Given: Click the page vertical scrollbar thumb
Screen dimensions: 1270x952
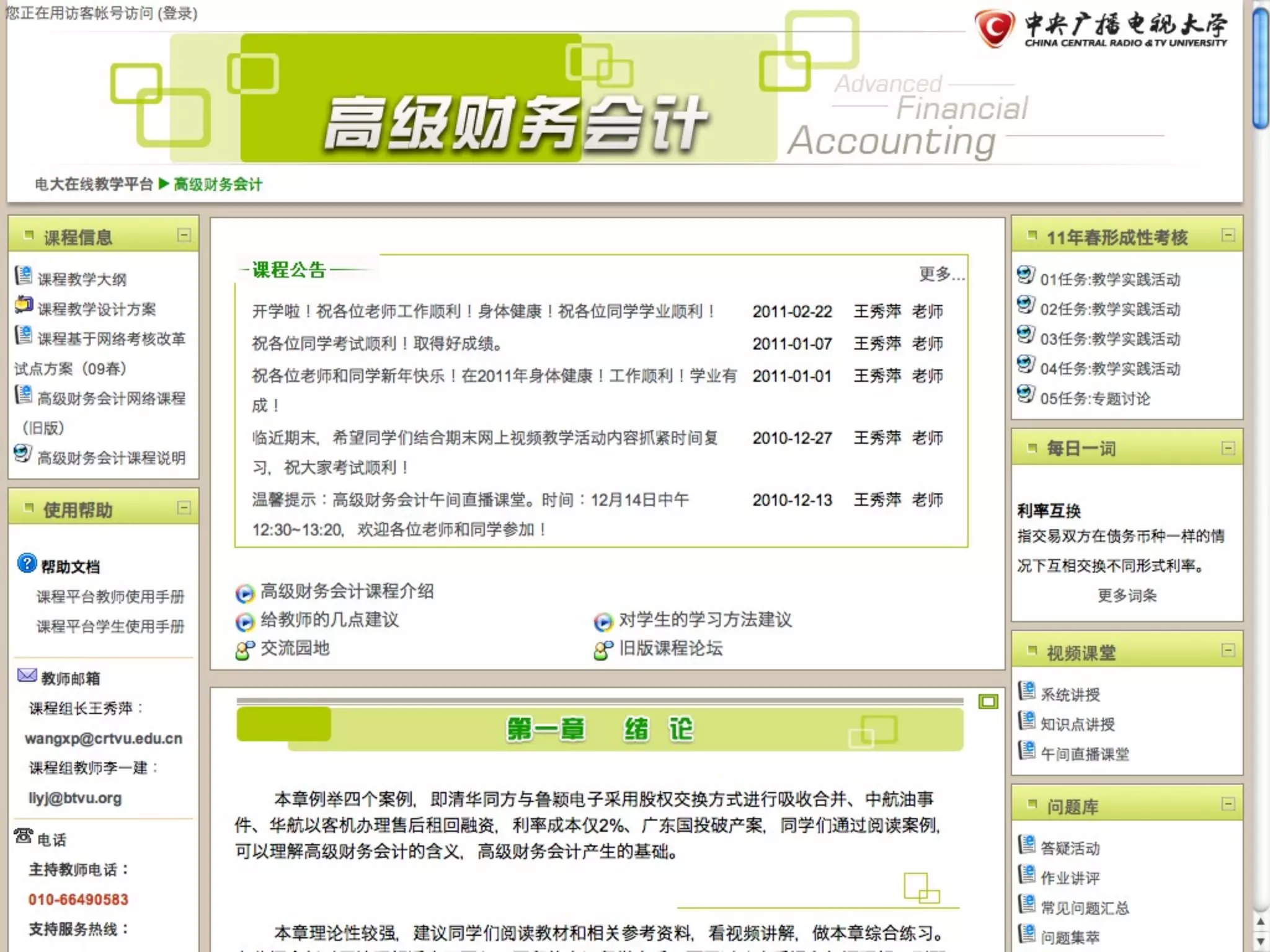Looking at the screenshot, I should tap(1261, 68).
